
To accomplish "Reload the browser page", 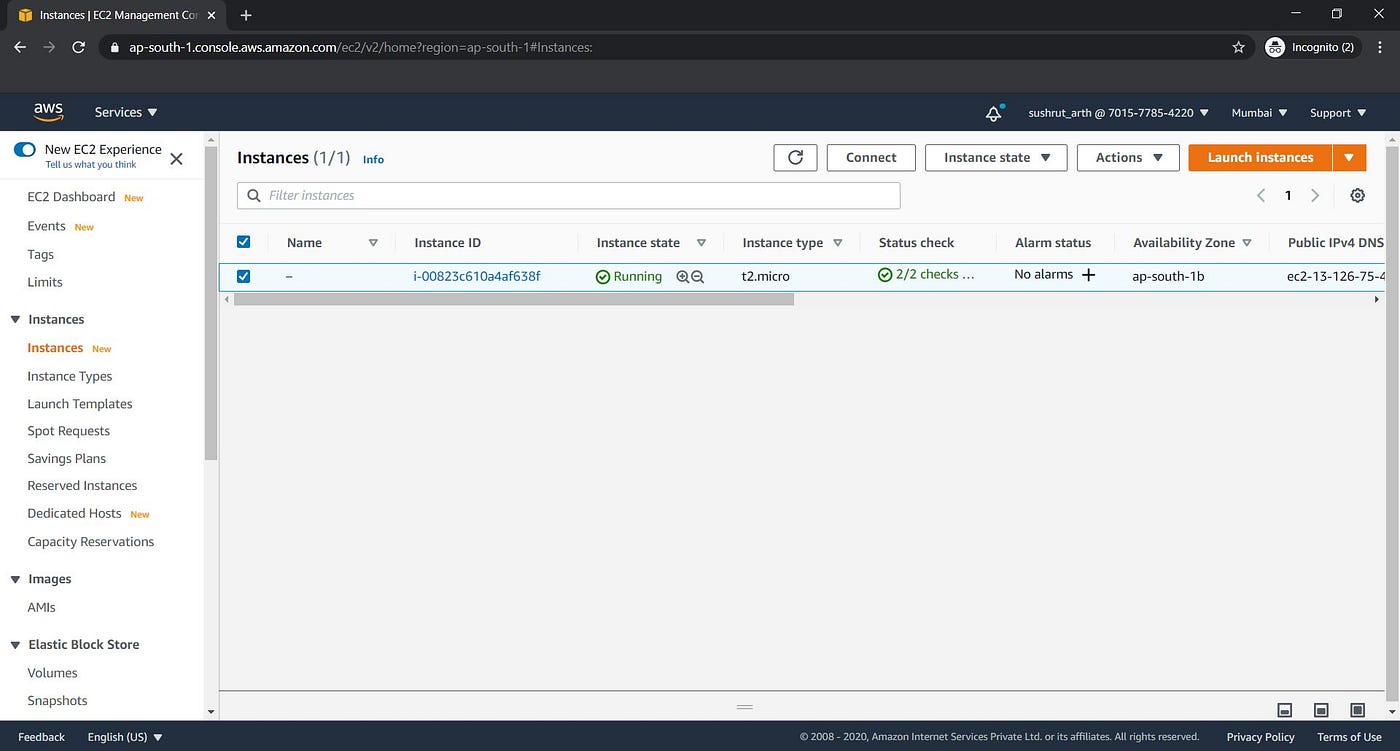I will click(78, 47).
